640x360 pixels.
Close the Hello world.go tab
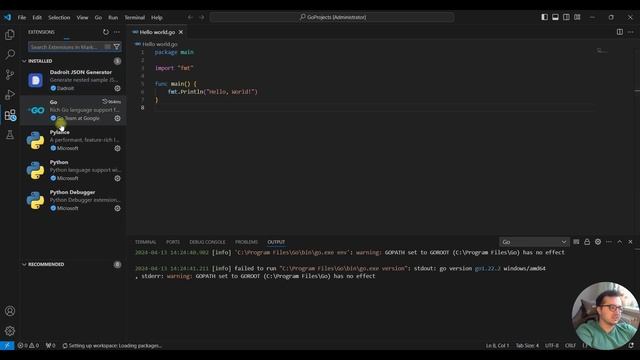tap(181, 32)
